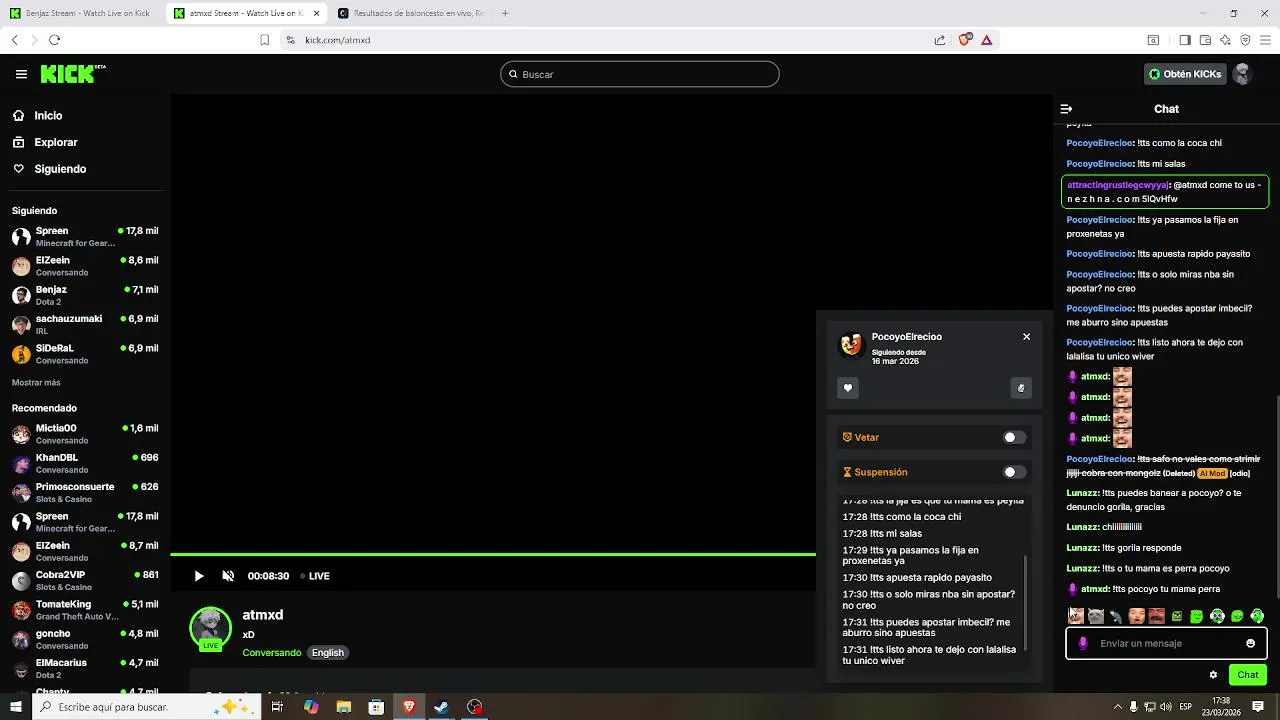
Task: Open Brave Wallet icon
Action: pos(1205,40)
